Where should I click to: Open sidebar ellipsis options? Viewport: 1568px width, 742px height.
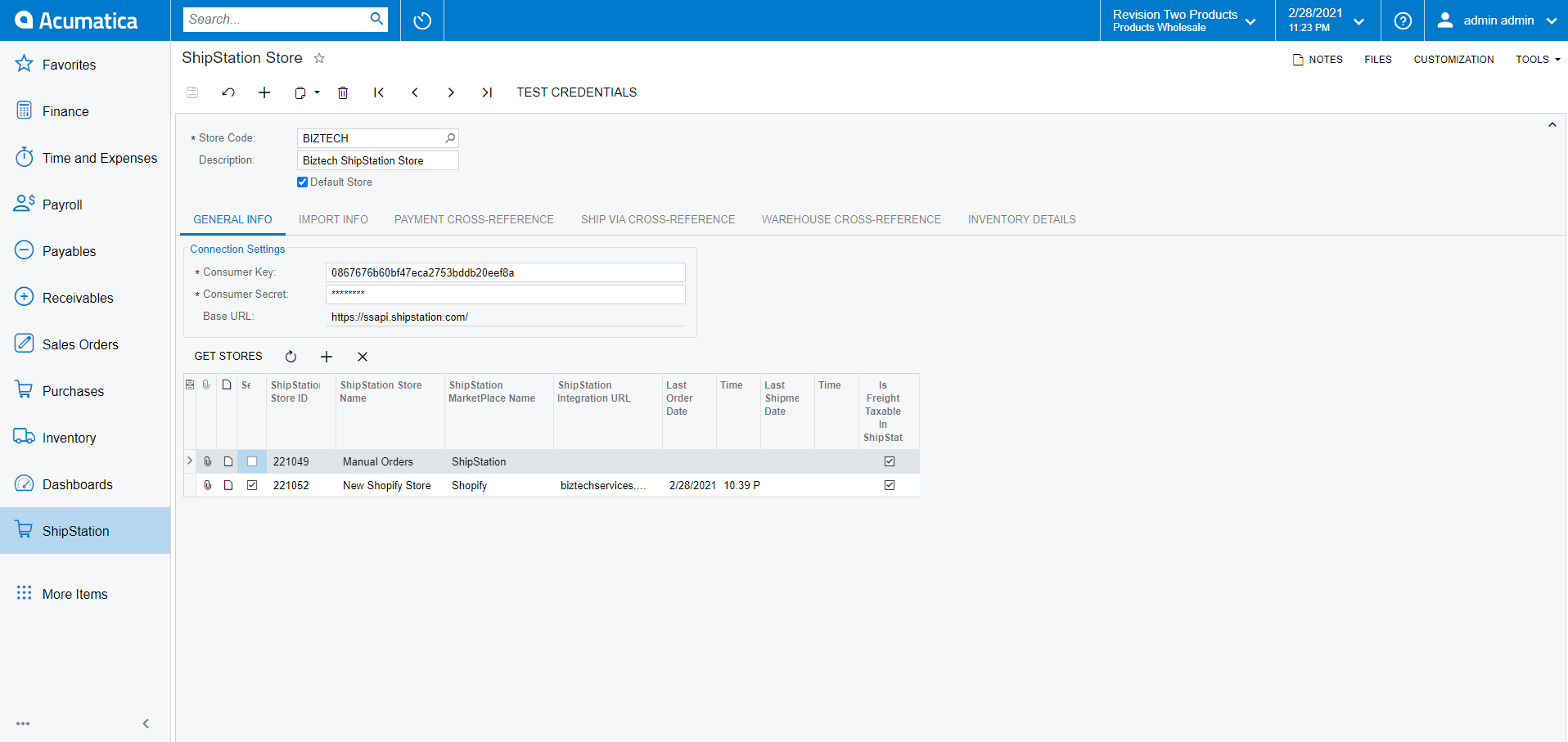coord(23,723)
